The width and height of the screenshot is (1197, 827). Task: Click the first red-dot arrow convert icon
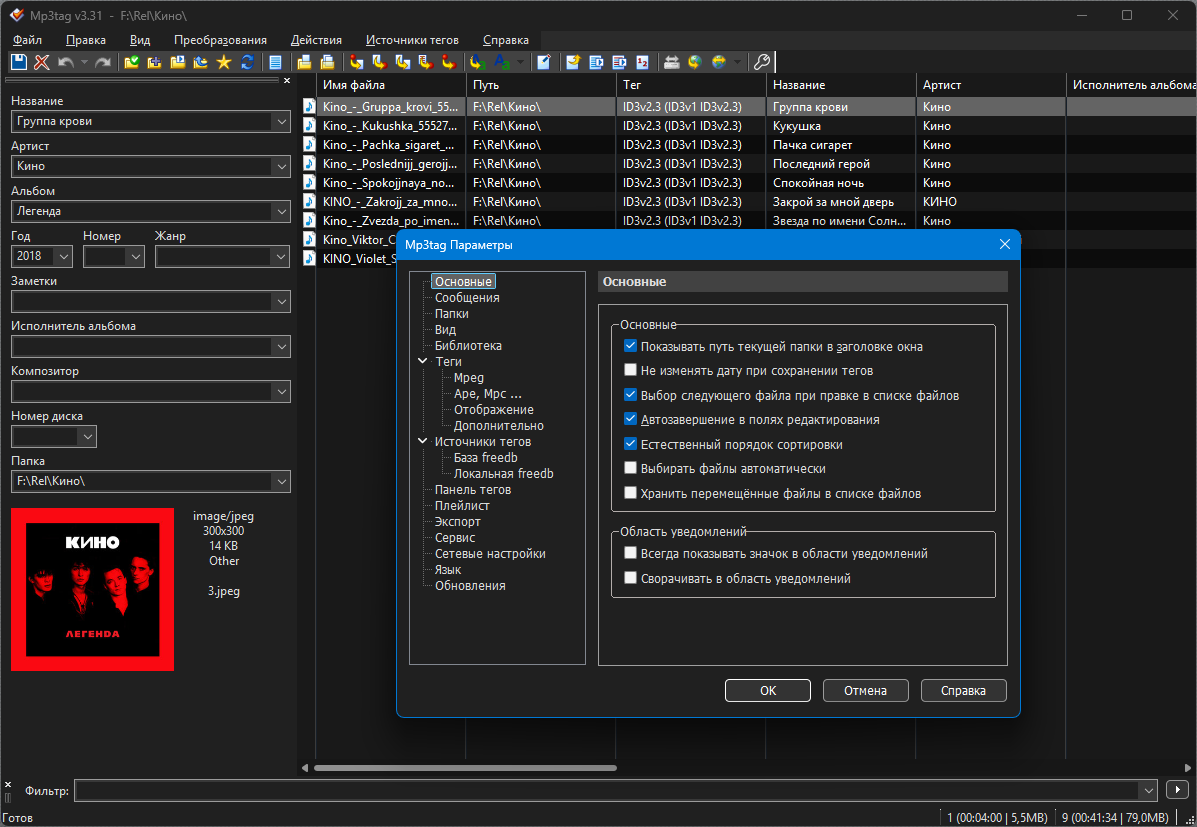coord(357,62)
